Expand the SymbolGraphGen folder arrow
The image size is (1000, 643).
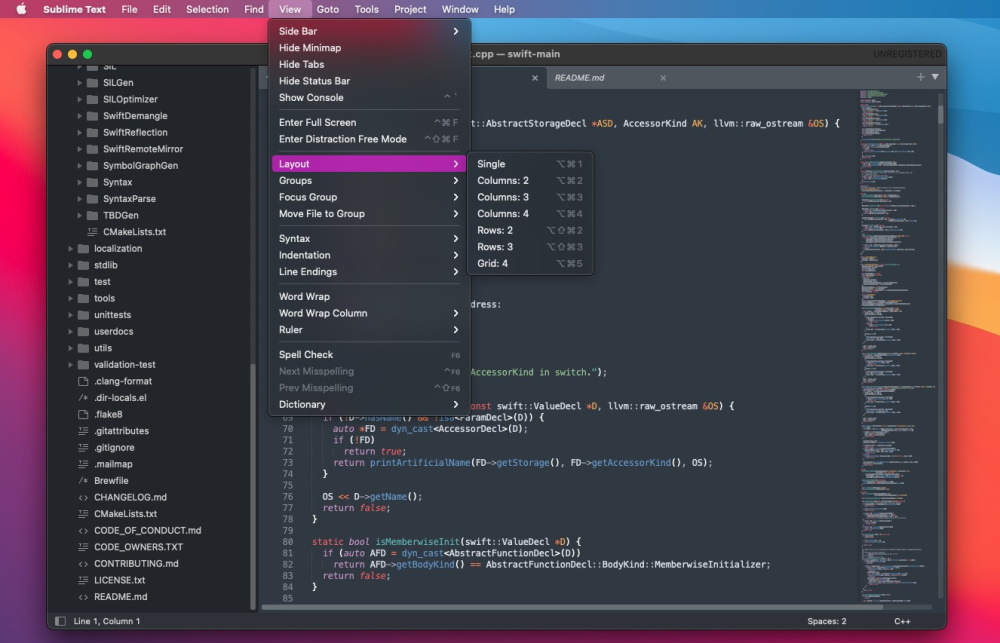pos(79,165)
